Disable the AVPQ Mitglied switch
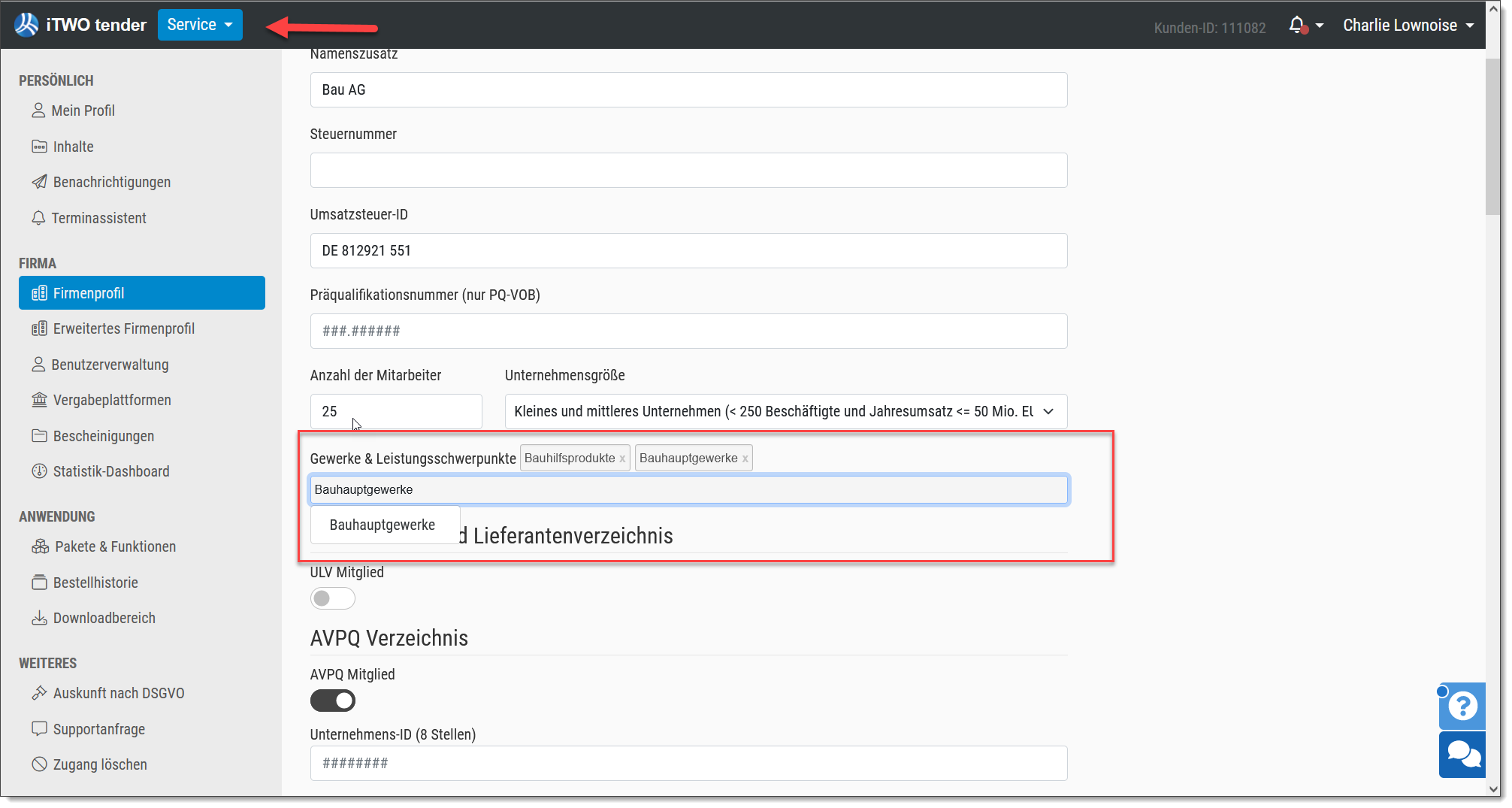The width and height of the screenshot is (1512, 808). [x=332, y=701]
